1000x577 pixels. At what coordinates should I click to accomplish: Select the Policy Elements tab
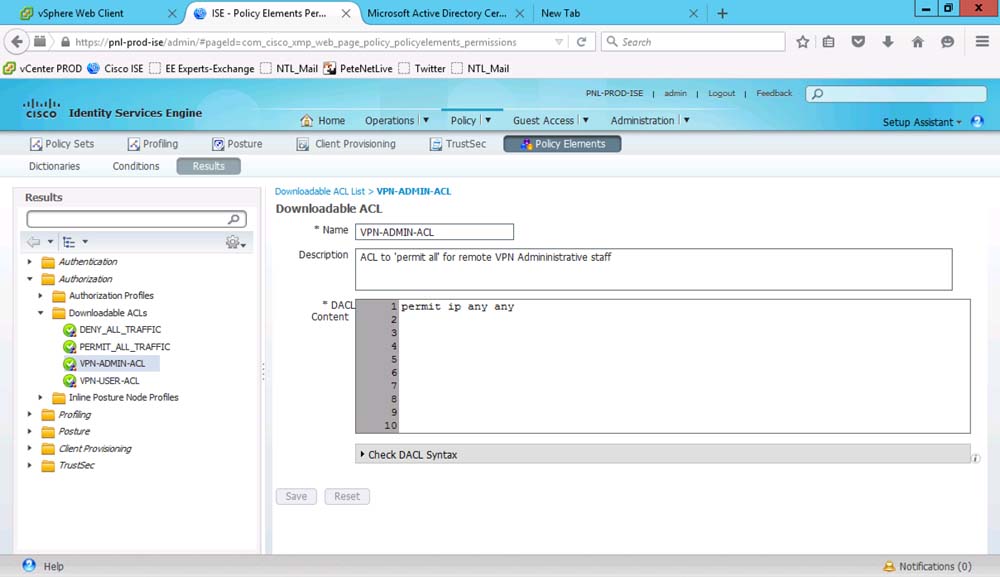[562, 144]
